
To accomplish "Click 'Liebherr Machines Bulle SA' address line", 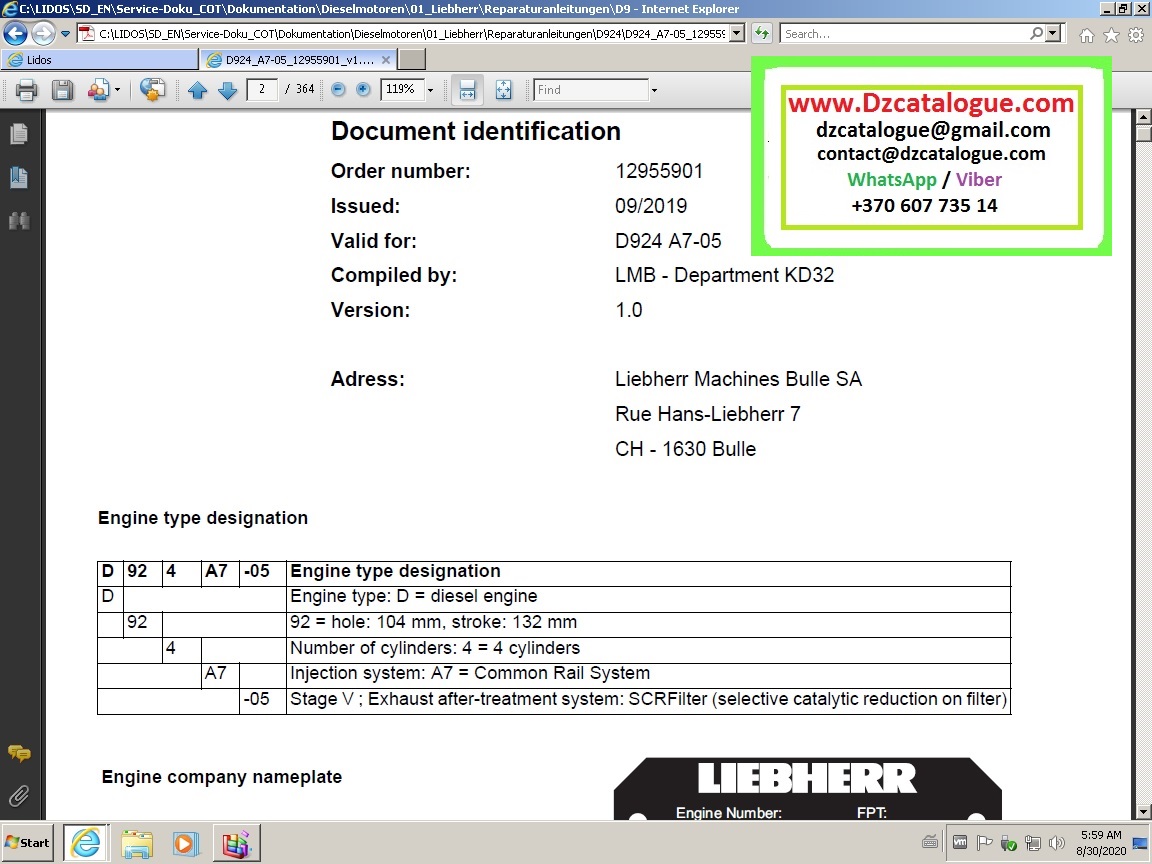I will [738, 379].
